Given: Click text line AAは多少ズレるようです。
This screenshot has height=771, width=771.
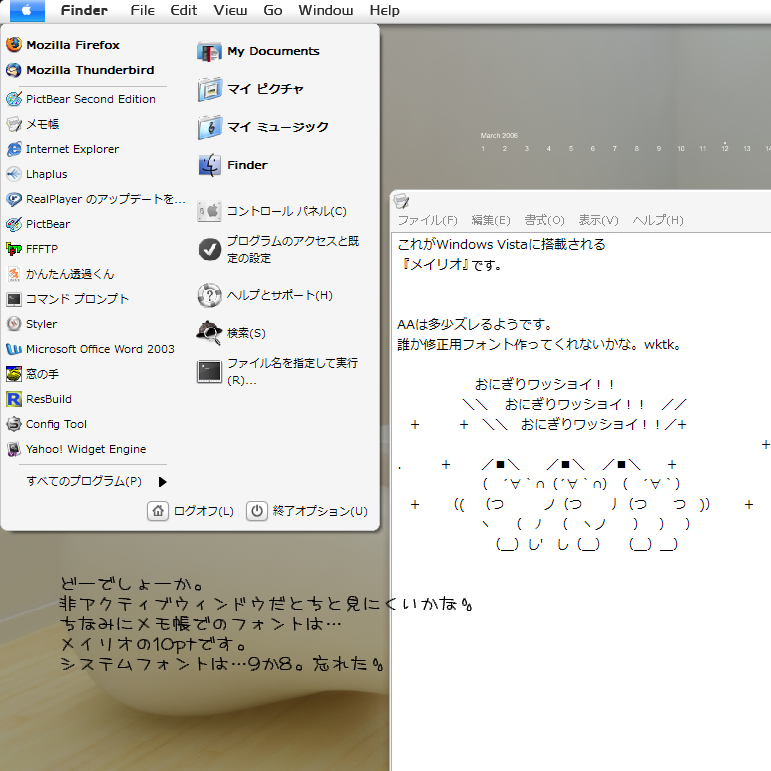Looking at the screenshot, I should coord(475,325).
